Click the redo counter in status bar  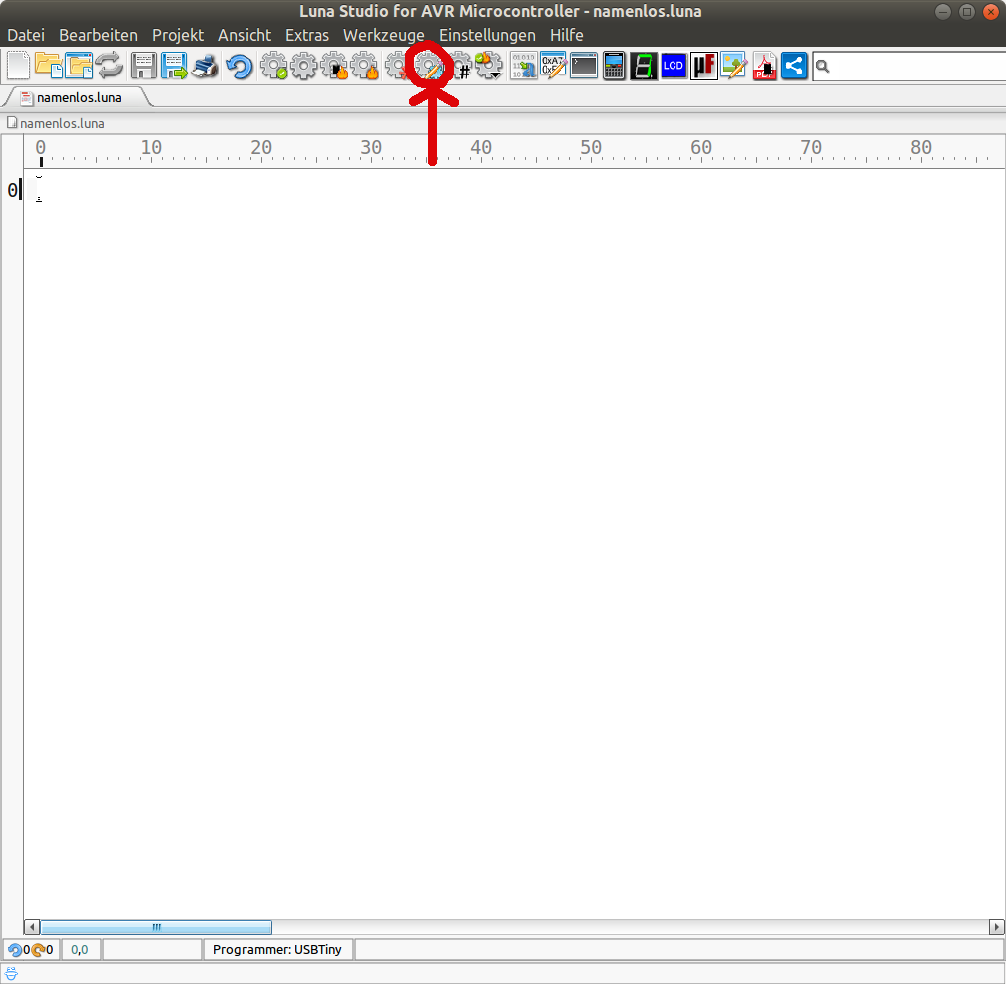pos(42,950)
